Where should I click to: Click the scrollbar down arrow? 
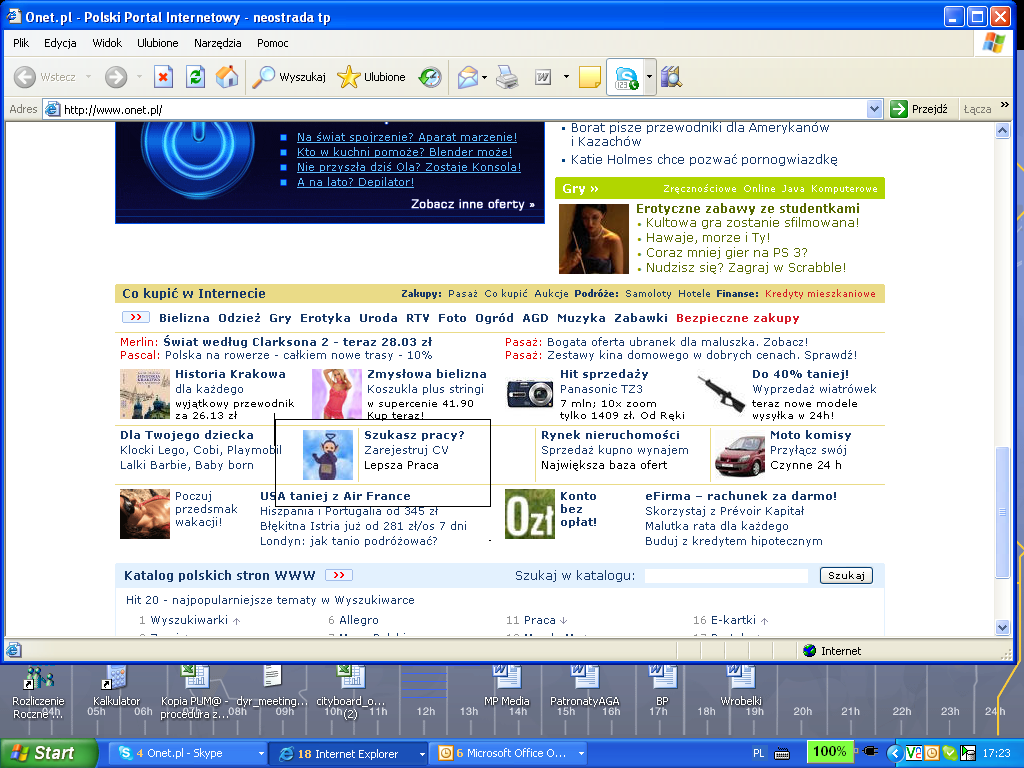click(1002, 628)
